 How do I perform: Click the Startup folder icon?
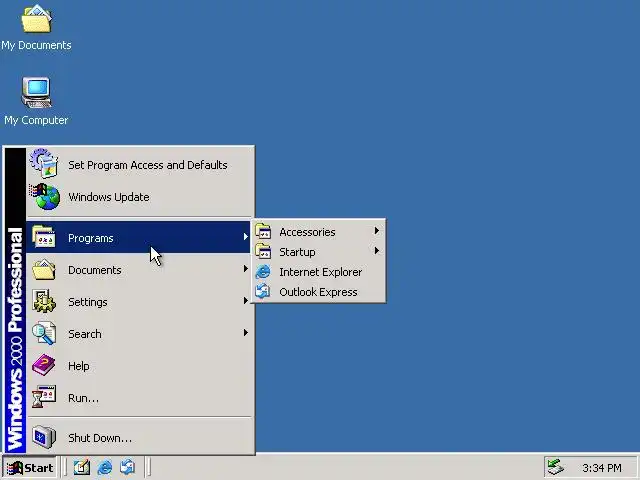pyautogui.click(x=263, y=251)
